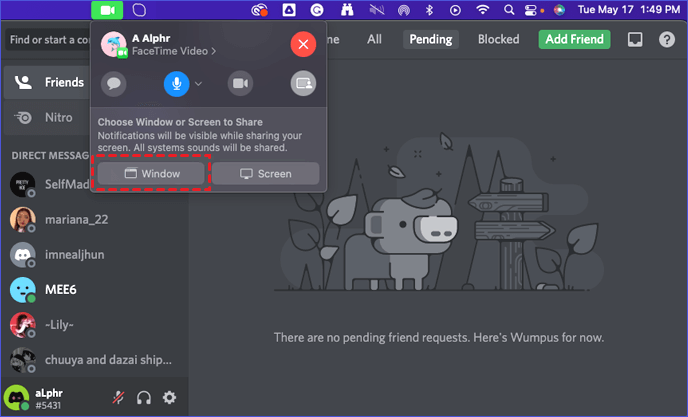Click the A Alphr contact avatar
Screen dimensions: 688x417
click(114, 44)
